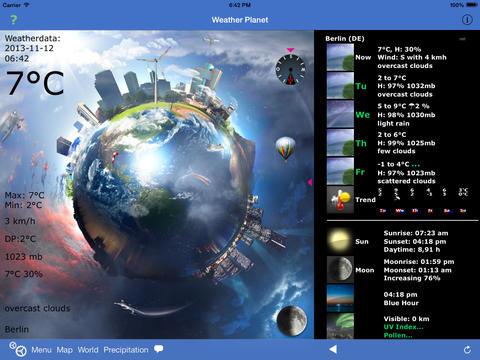Tap the hot air balloon icon
The height and width of the screenshot is (360, 480).
click(285, 148)
